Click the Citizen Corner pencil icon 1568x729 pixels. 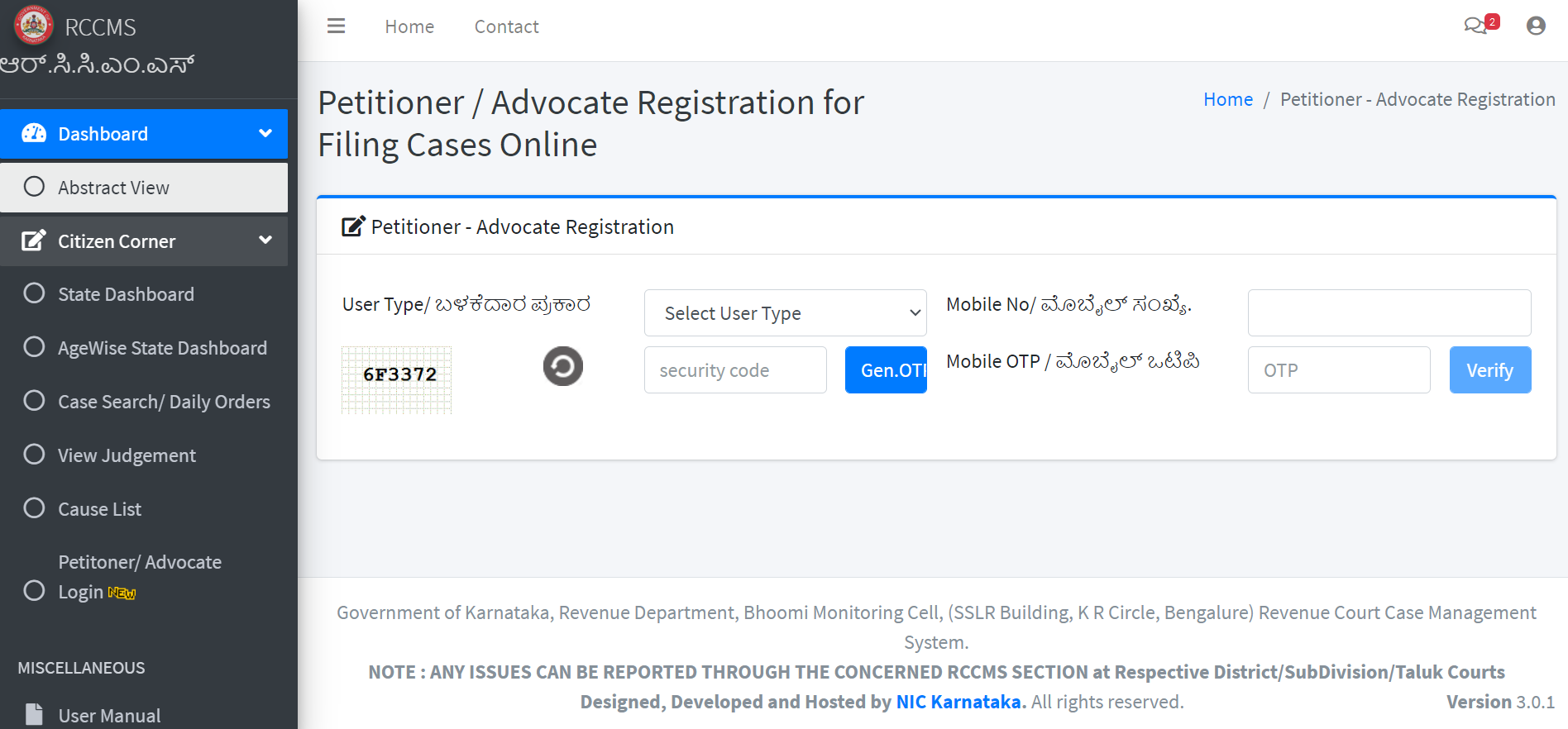[x=33, y=241]
